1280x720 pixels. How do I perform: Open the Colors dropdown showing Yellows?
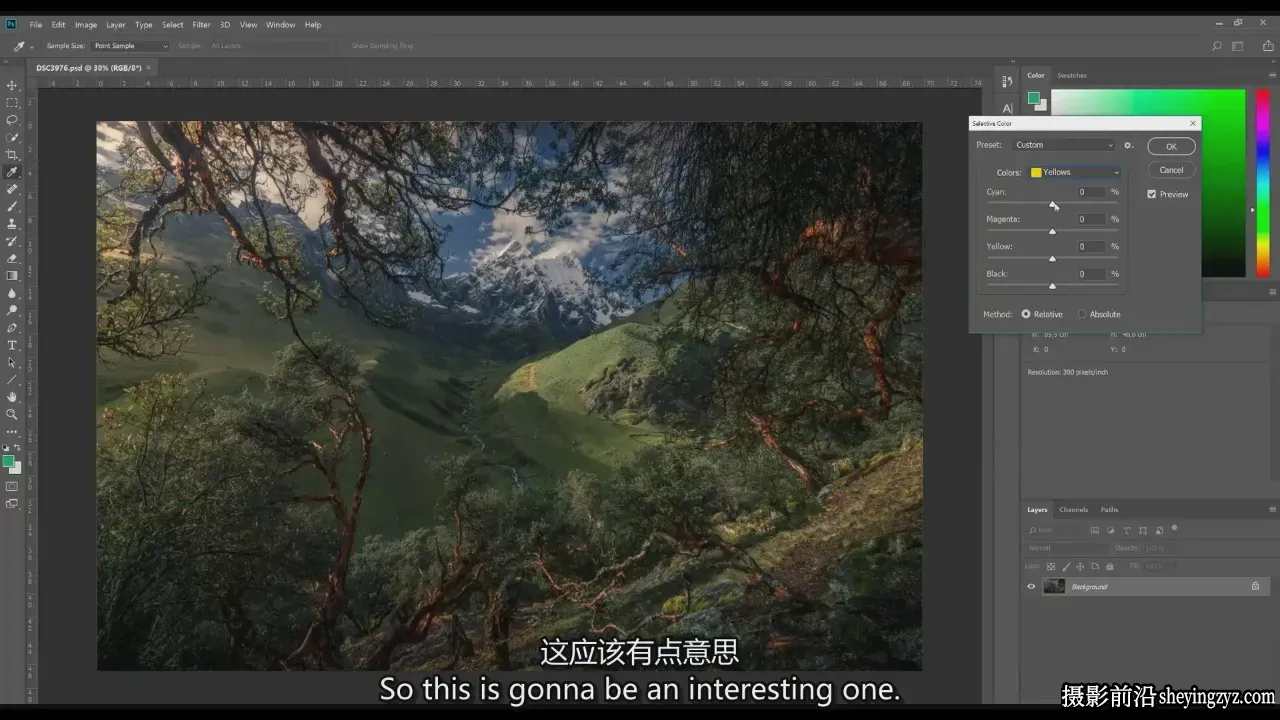tap(1075, 172)
